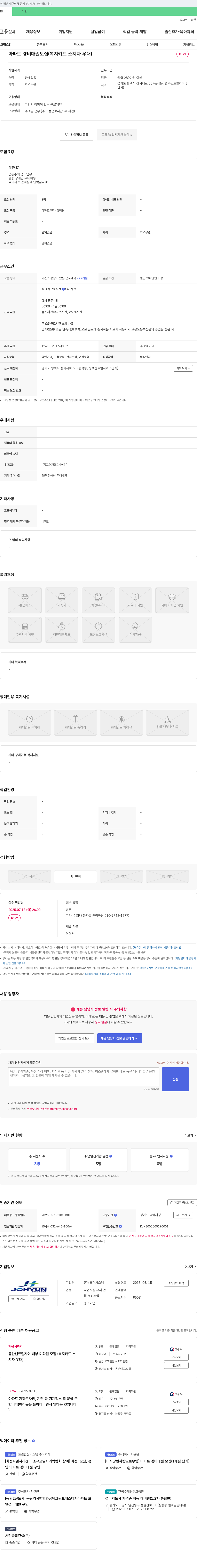This screenshot has height=1568, width=197.
Task: Click 고용24 입사지원 불가능 button
Action: click(117, 134)
